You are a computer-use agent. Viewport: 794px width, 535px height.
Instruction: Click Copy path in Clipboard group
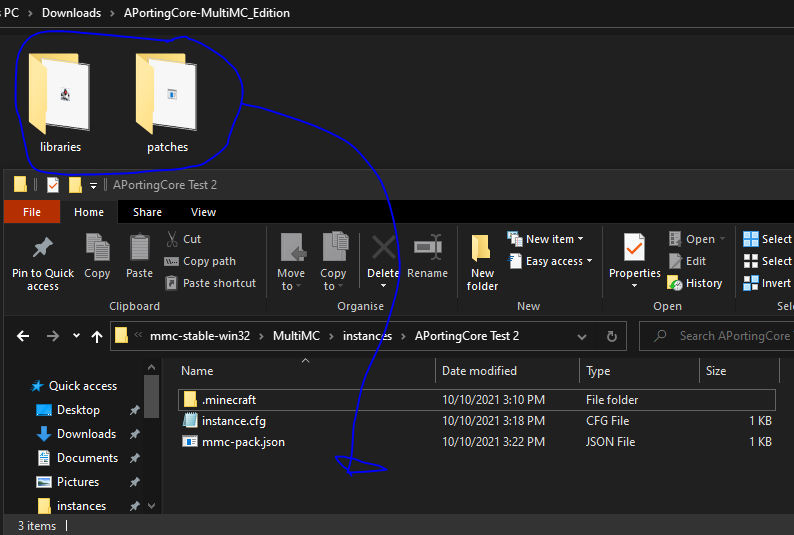click(x=200, y=261)
